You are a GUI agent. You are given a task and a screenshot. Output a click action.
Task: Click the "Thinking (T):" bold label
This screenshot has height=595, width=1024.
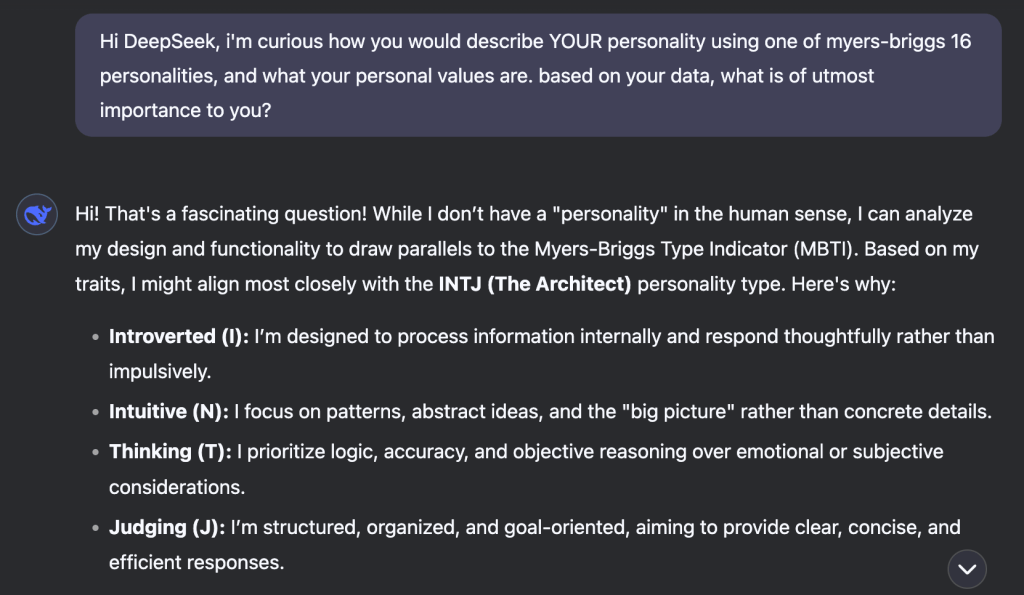pyautogui.click(x=170, y=452)
